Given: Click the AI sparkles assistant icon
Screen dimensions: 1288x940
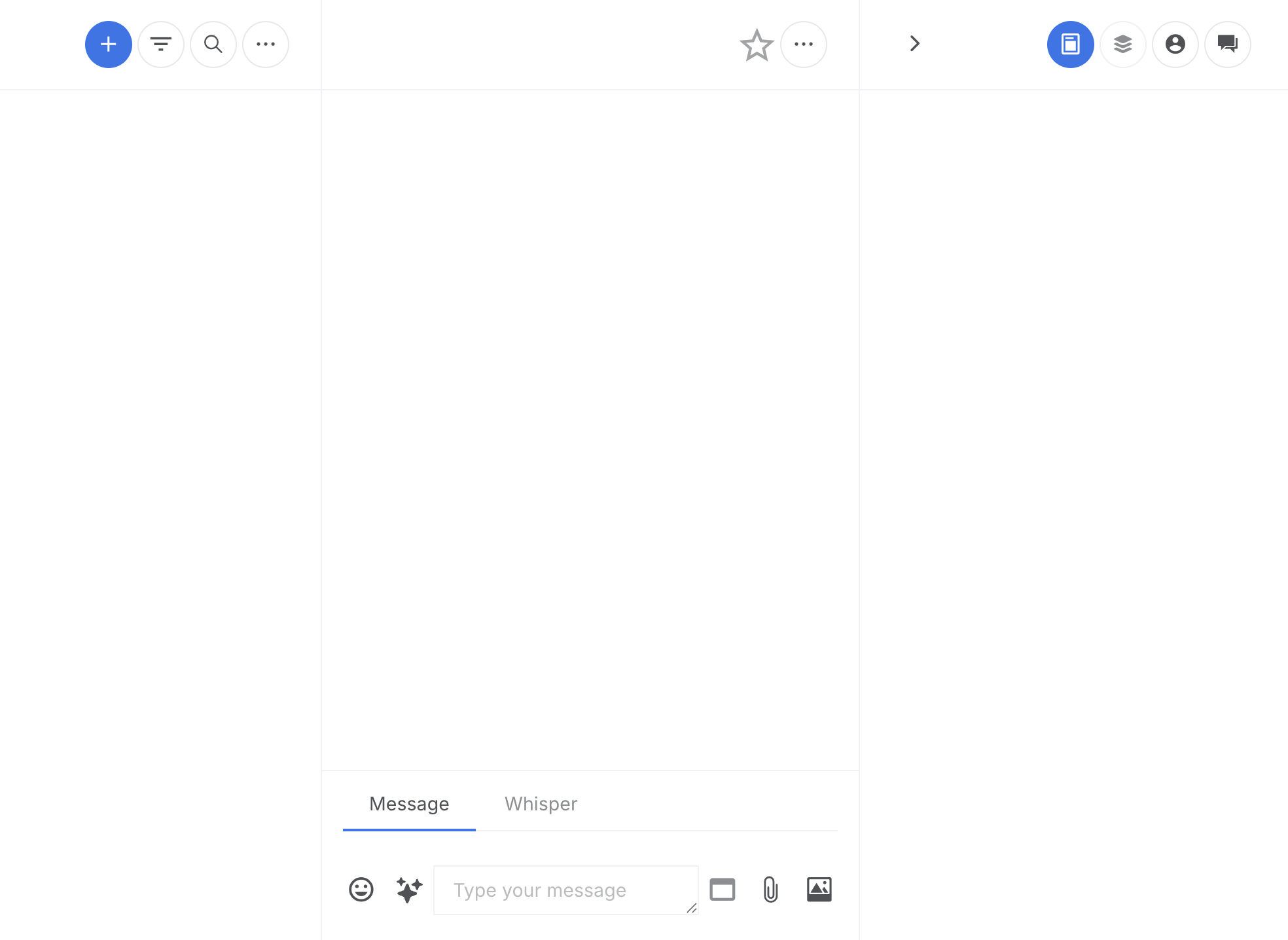Looking at the screenshot, I should (x=408, y=890).
